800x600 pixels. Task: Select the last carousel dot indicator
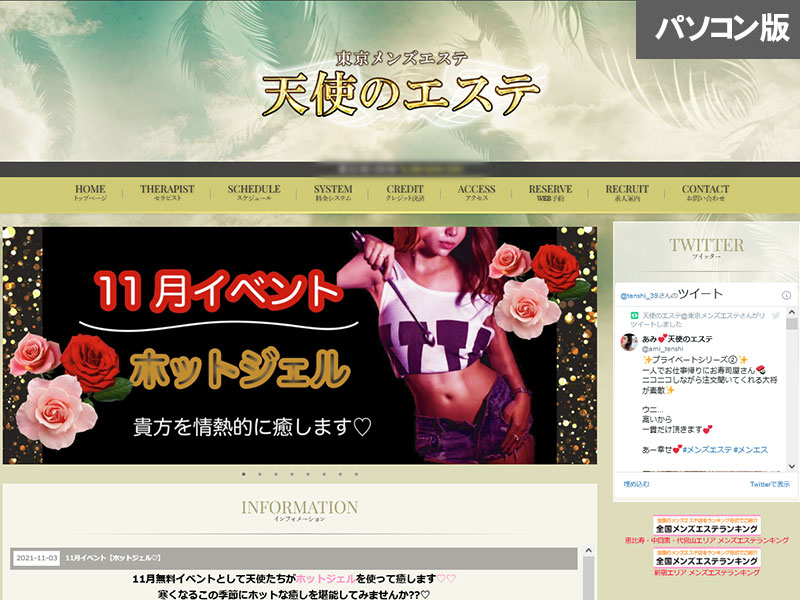355,474
